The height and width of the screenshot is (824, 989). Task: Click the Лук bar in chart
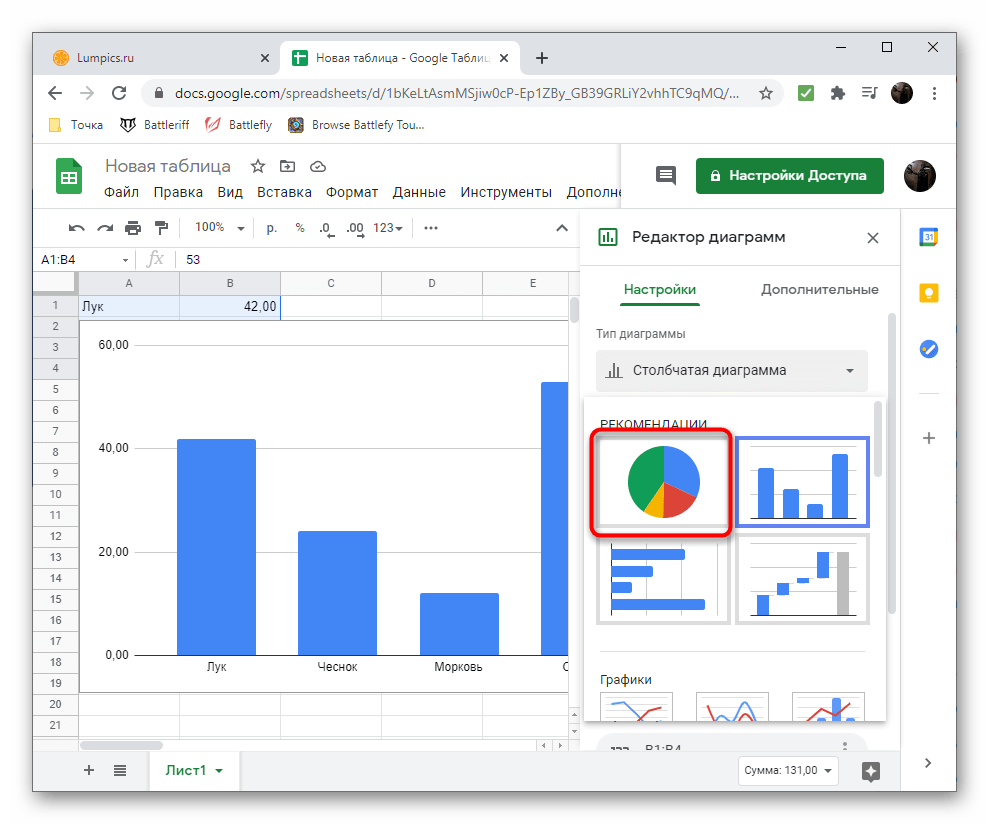[217, 547]
